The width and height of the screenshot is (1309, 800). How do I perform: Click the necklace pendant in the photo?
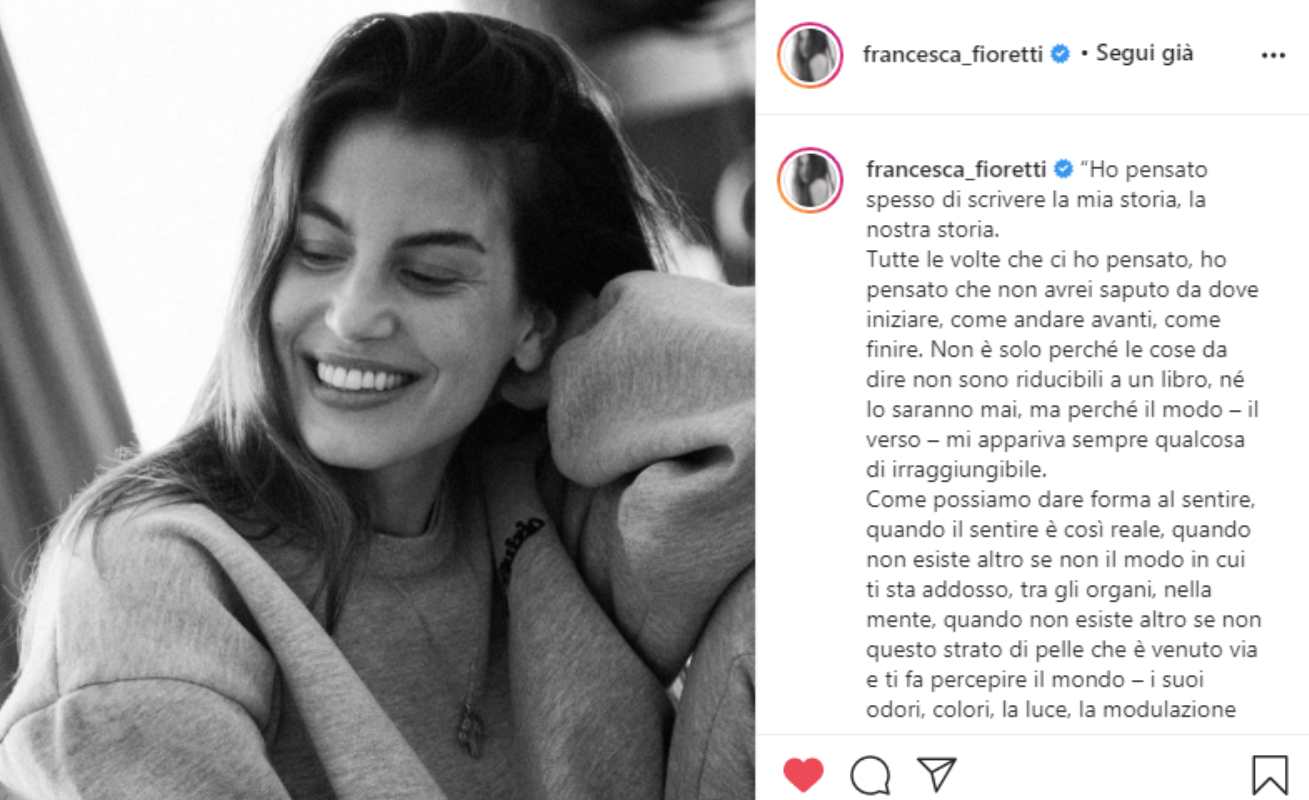(471, 729)
